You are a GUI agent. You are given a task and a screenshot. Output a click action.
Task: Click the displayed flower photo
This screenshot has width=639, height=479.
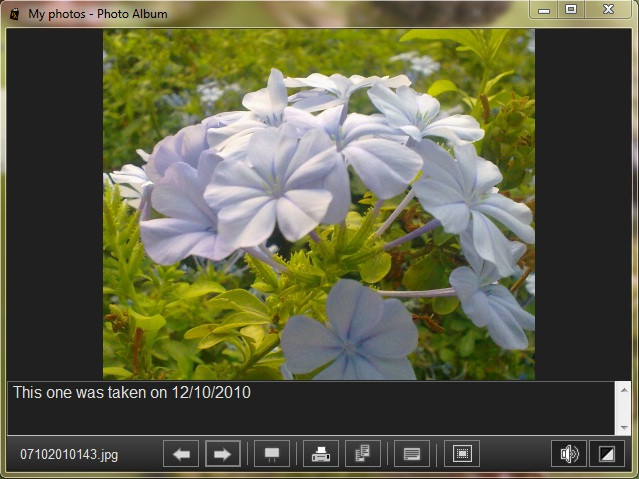tap(319, 204)
